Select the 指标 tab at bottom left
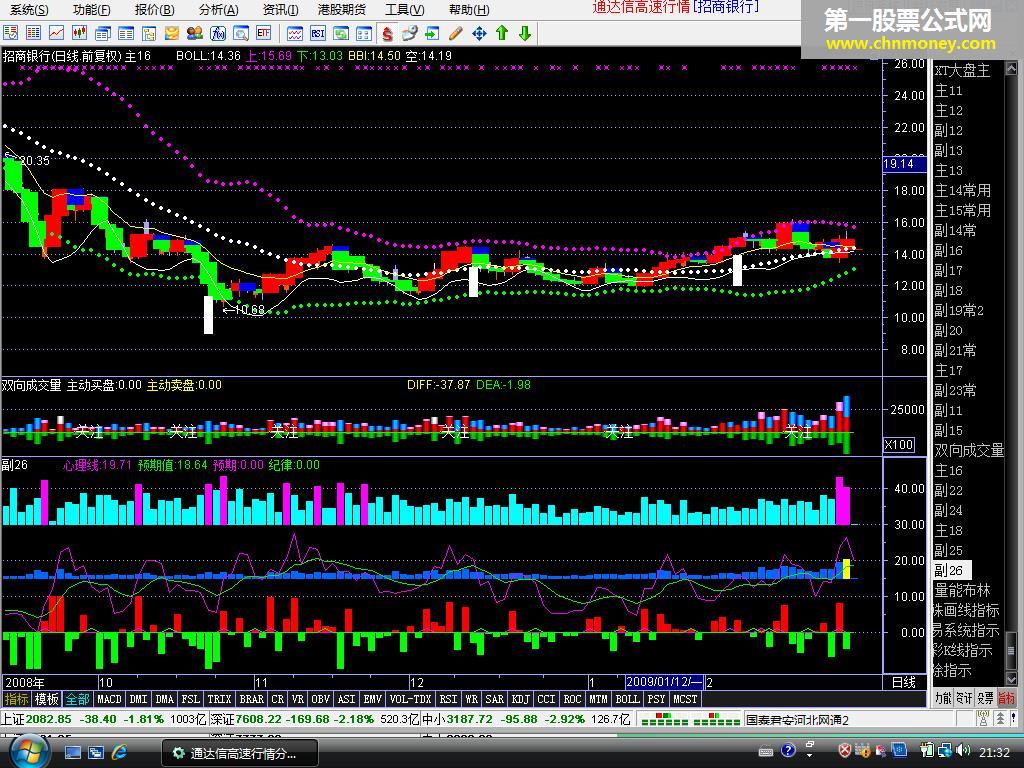Screen dimensions: 1024x768 click(x=16, y=699)
